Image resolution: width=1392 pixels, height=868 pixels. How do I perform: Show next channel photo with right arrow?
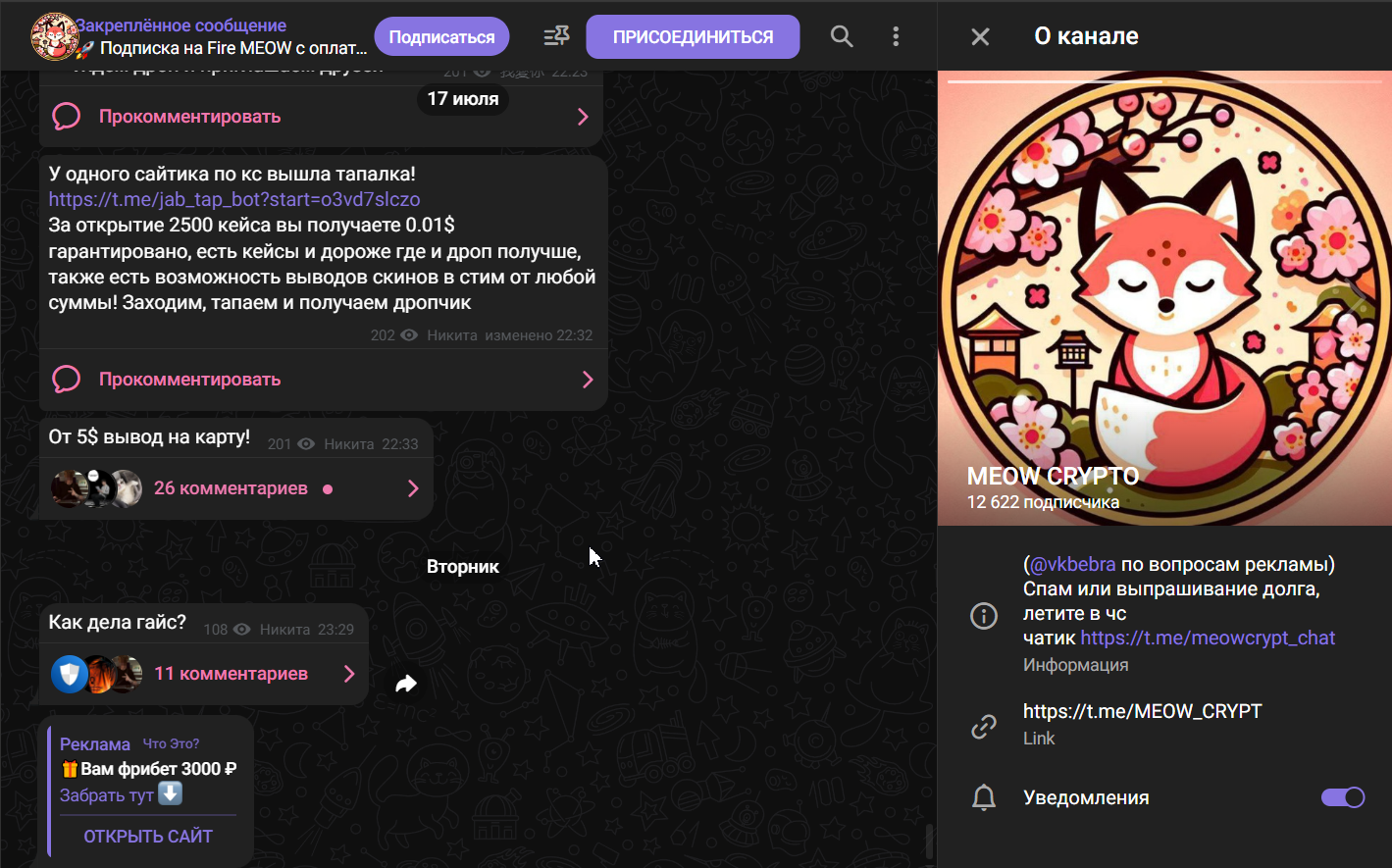click(1357, 298)
